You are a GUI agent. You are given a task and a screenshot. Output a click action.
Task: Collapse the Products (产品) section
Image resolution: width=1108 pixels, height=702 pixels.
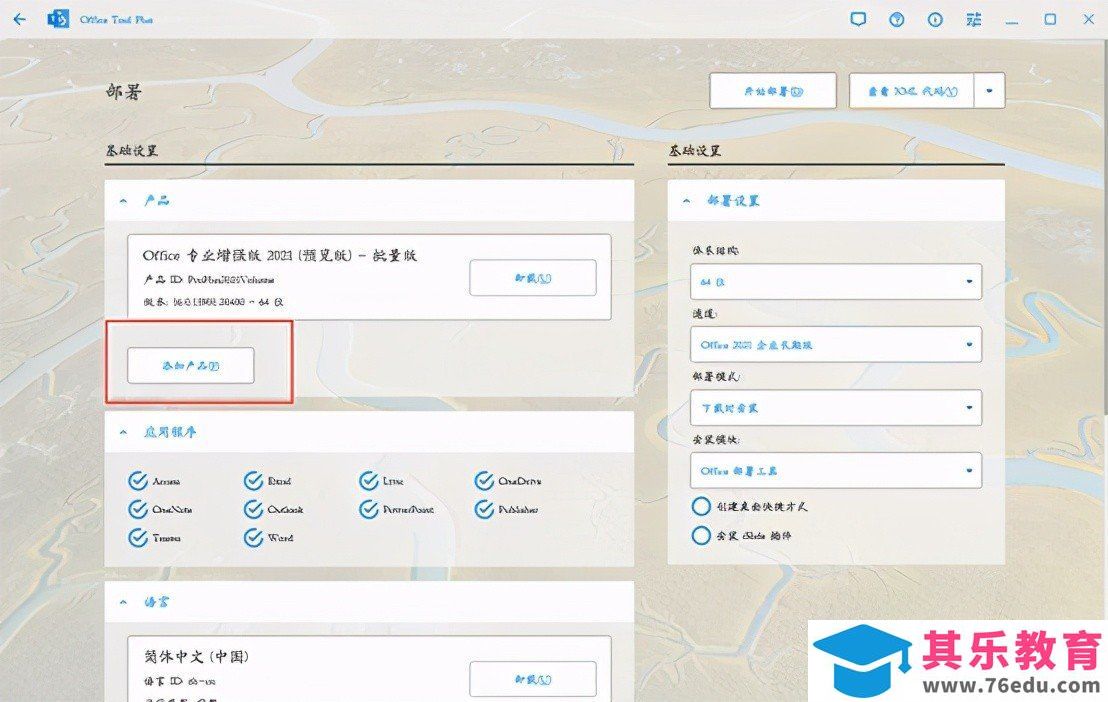[x=124, y=201]
